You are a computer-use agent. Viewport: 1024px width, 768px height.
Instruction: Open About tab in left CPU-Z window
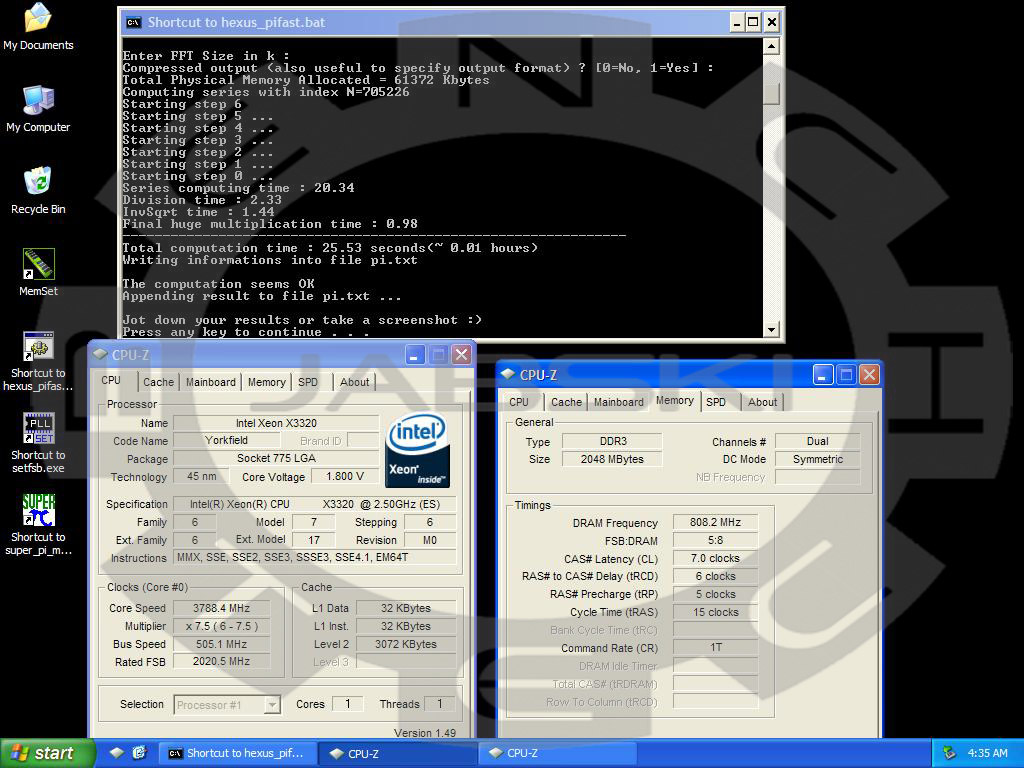click(x=354, y=382)
